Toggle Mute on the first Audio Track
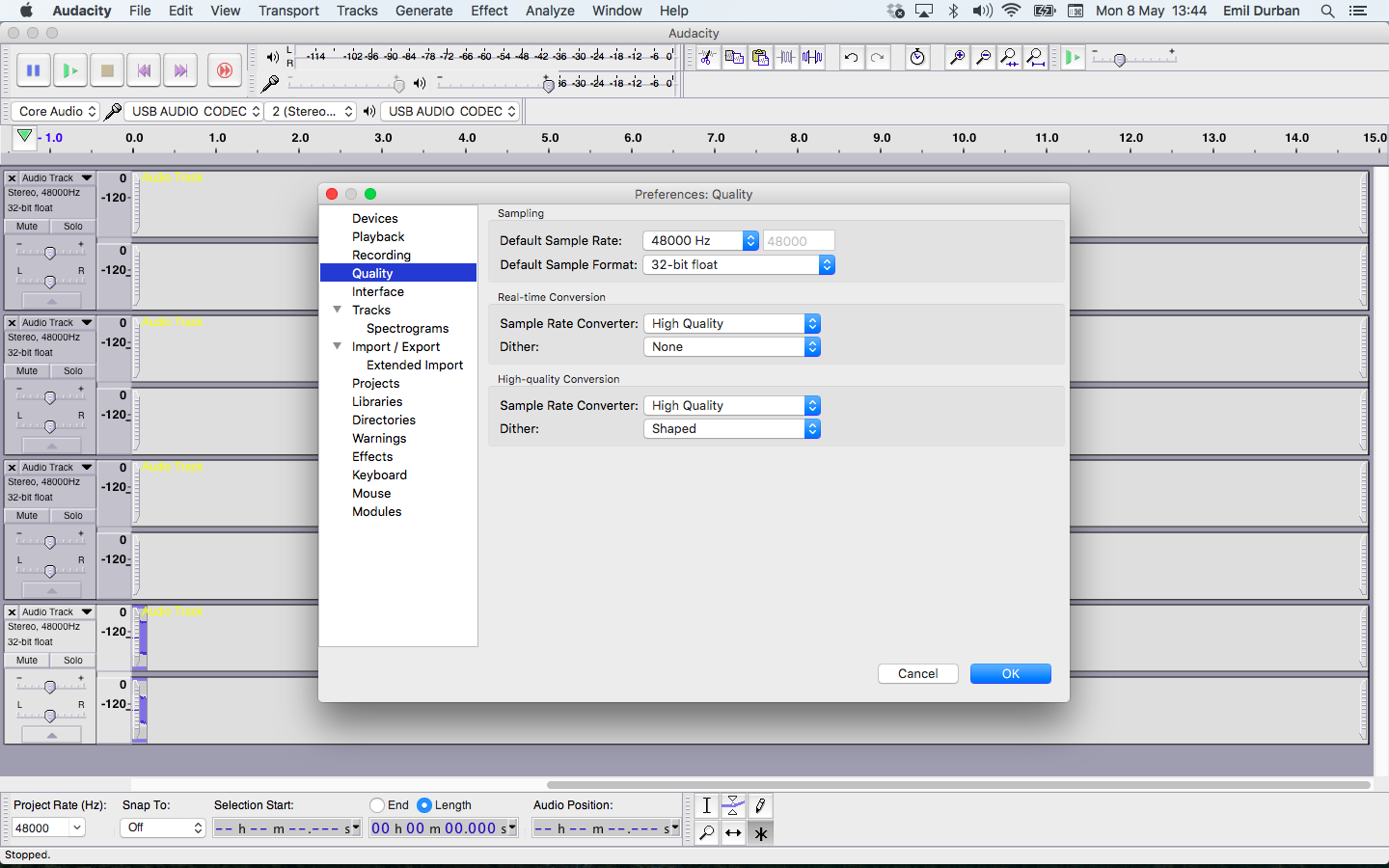The height and width of the screenshot is (868, 1389). [x=27, y=227]
